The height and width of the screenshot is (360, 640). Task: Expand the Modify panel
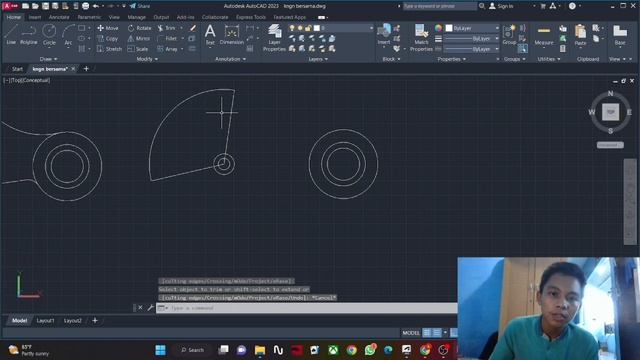[x=147, y=59]
